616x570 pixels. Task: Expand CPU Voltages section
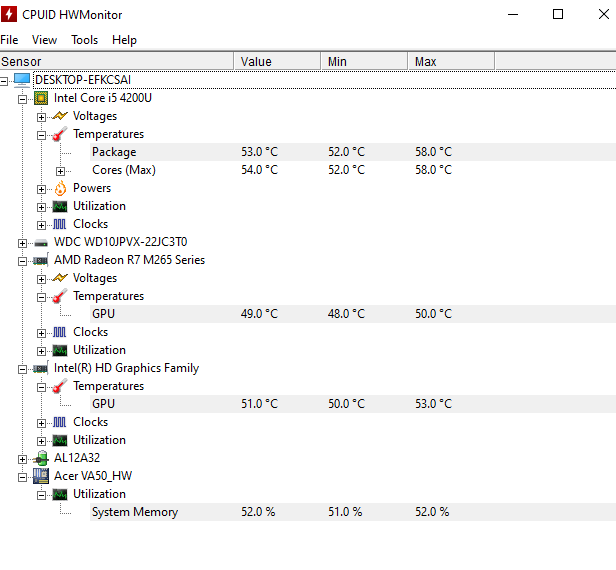coord(41,116)
